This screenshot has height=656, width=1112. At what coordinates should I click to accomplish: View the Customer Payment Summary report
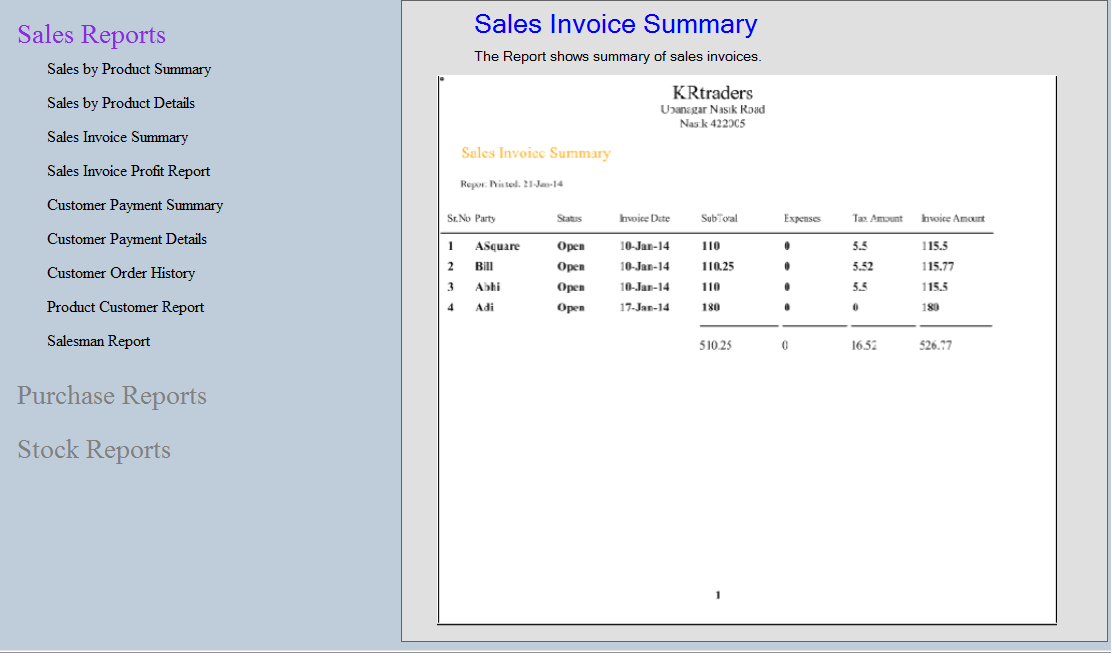(135, 205)
